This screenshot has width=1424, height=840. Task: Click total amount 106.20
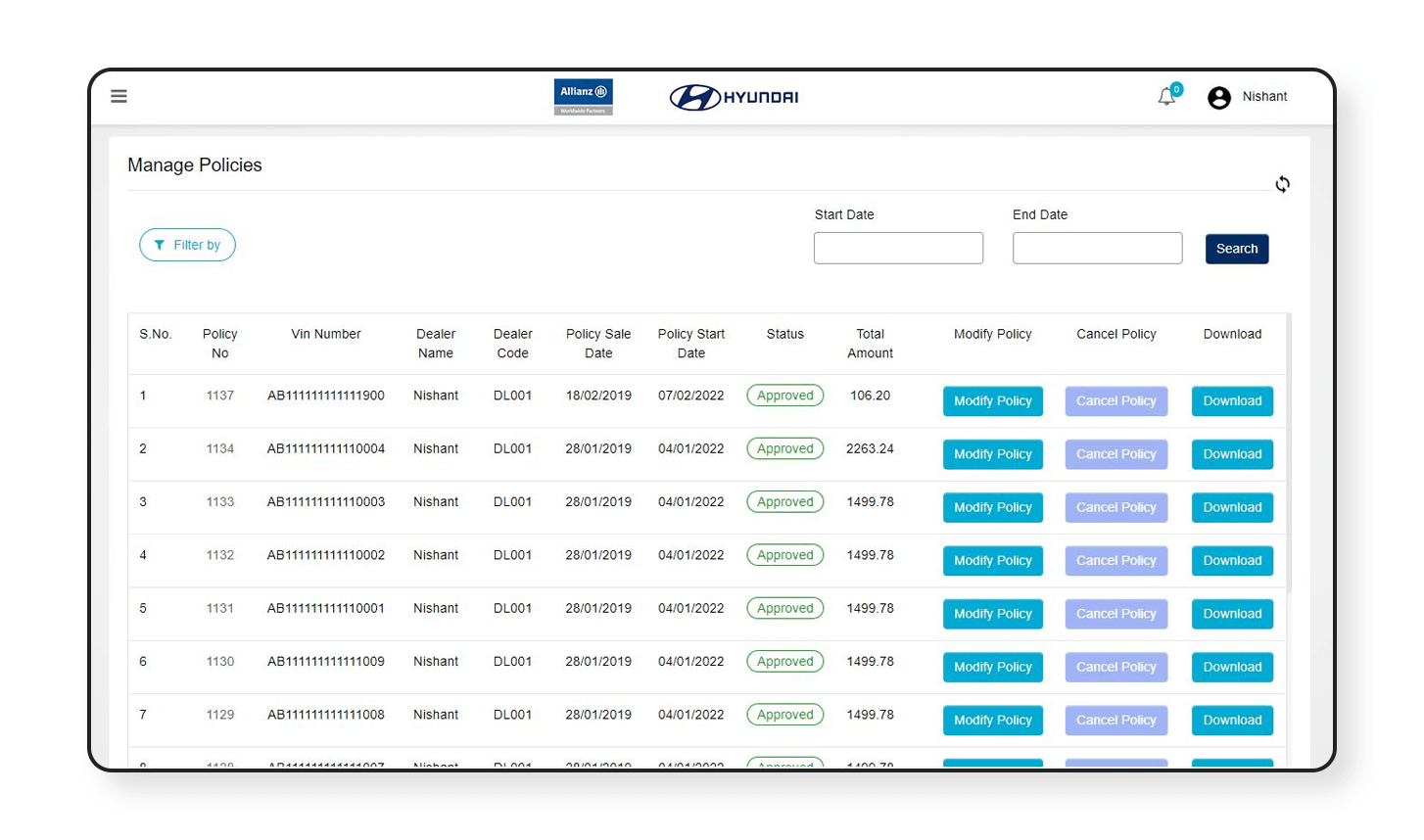(x=871, y=396)
